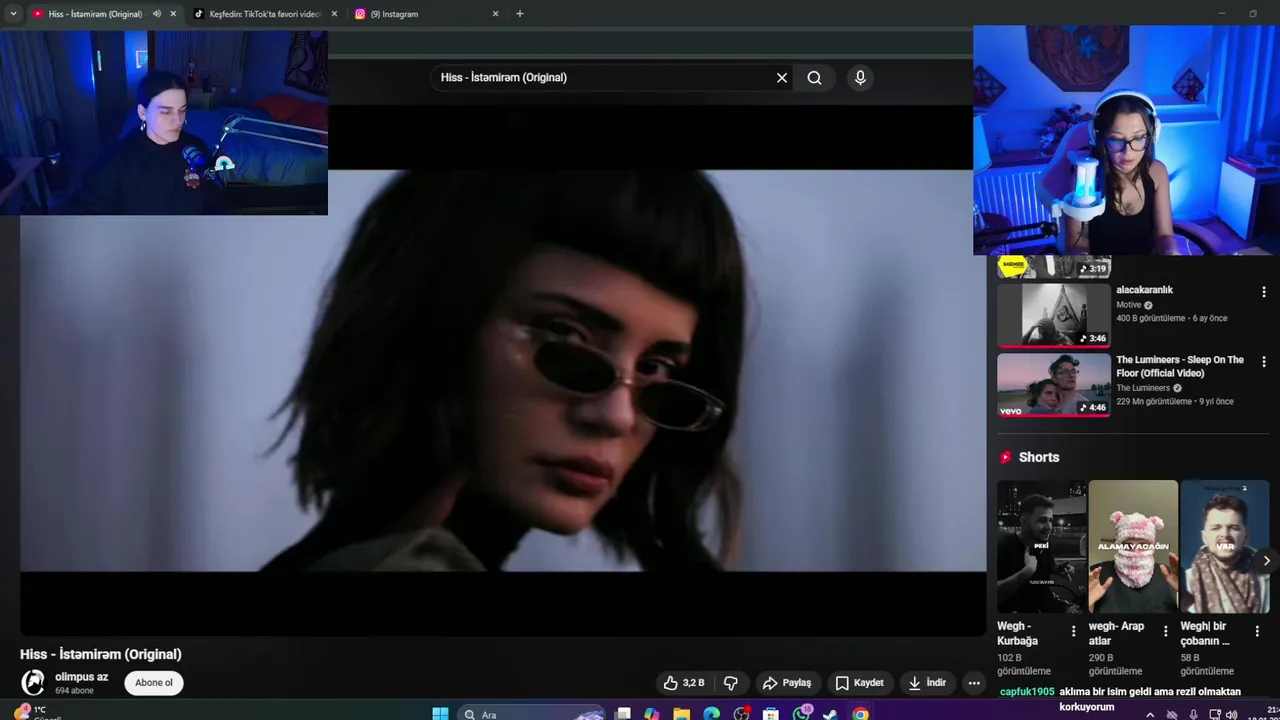Open a new Chrome tab with the plus button
This screenshot has height=720, width=1280.
[x=519, y=14]
